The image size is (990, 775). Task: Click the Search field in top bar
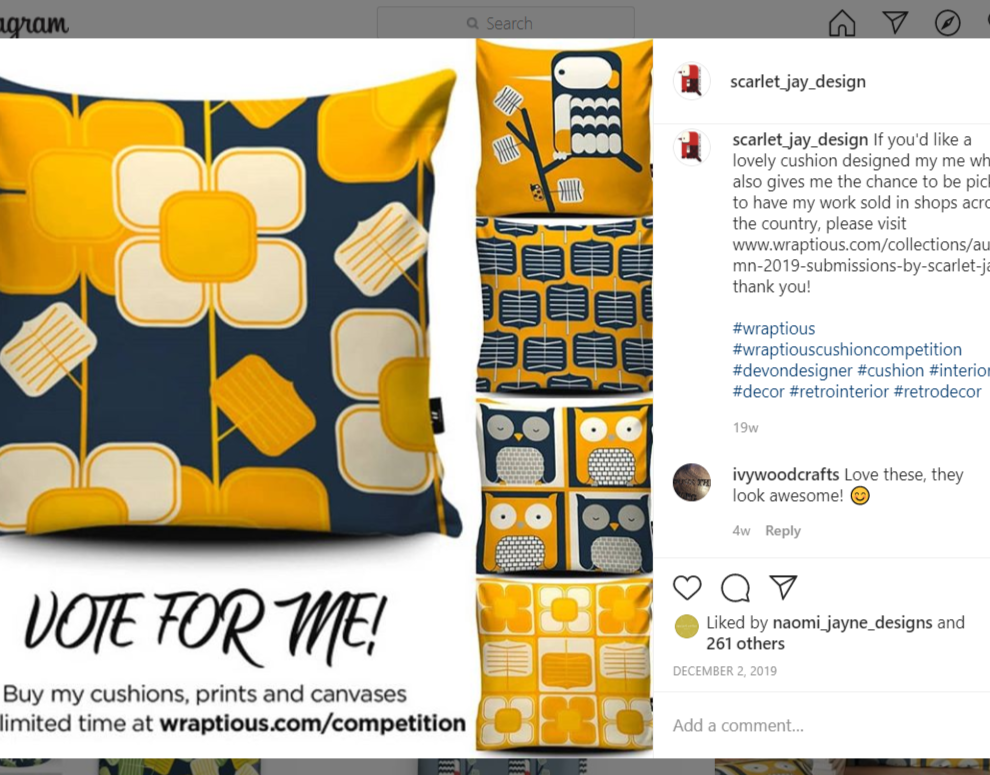click(506, 23)
